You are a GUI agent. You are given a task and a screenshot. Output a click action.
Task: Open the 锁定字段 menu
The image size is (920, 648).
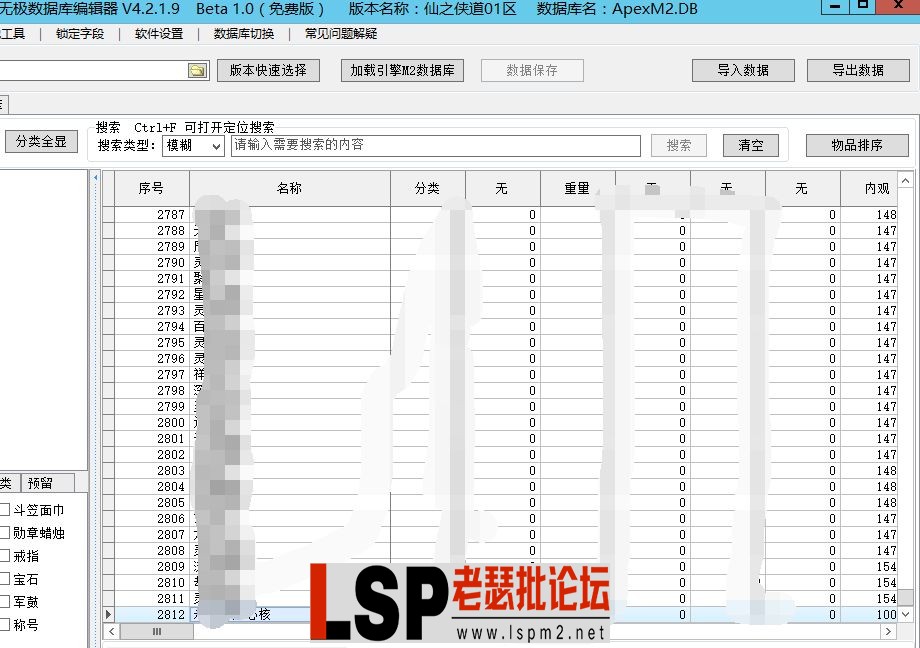pos(80,34)
